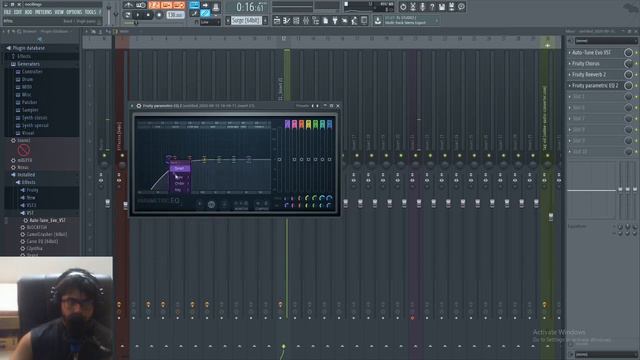Click the help question-mark icon
Viewport: 640px width, 360px height.
pos(432,7)
